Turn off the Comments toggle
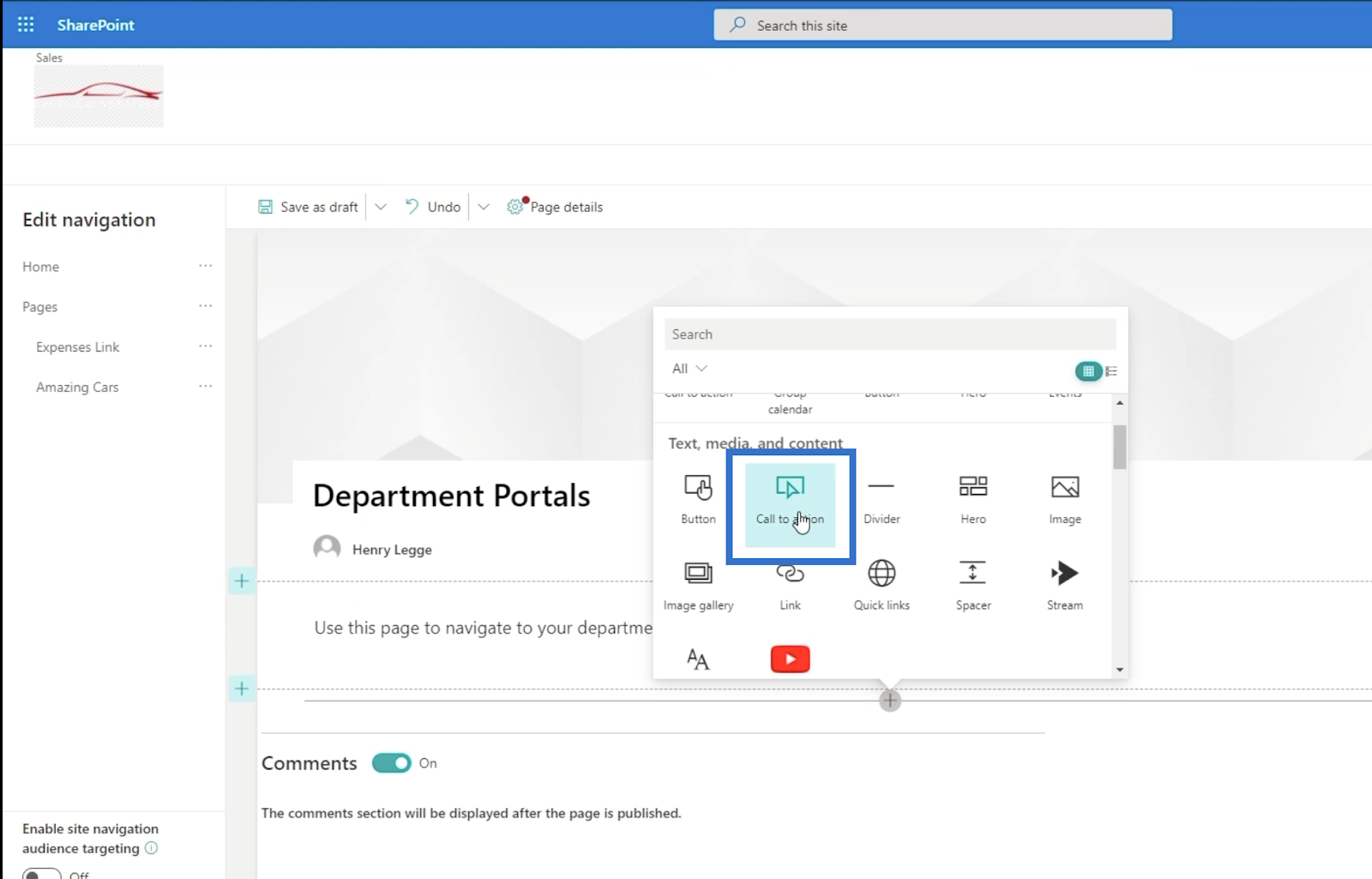 (x=392, y=763)
